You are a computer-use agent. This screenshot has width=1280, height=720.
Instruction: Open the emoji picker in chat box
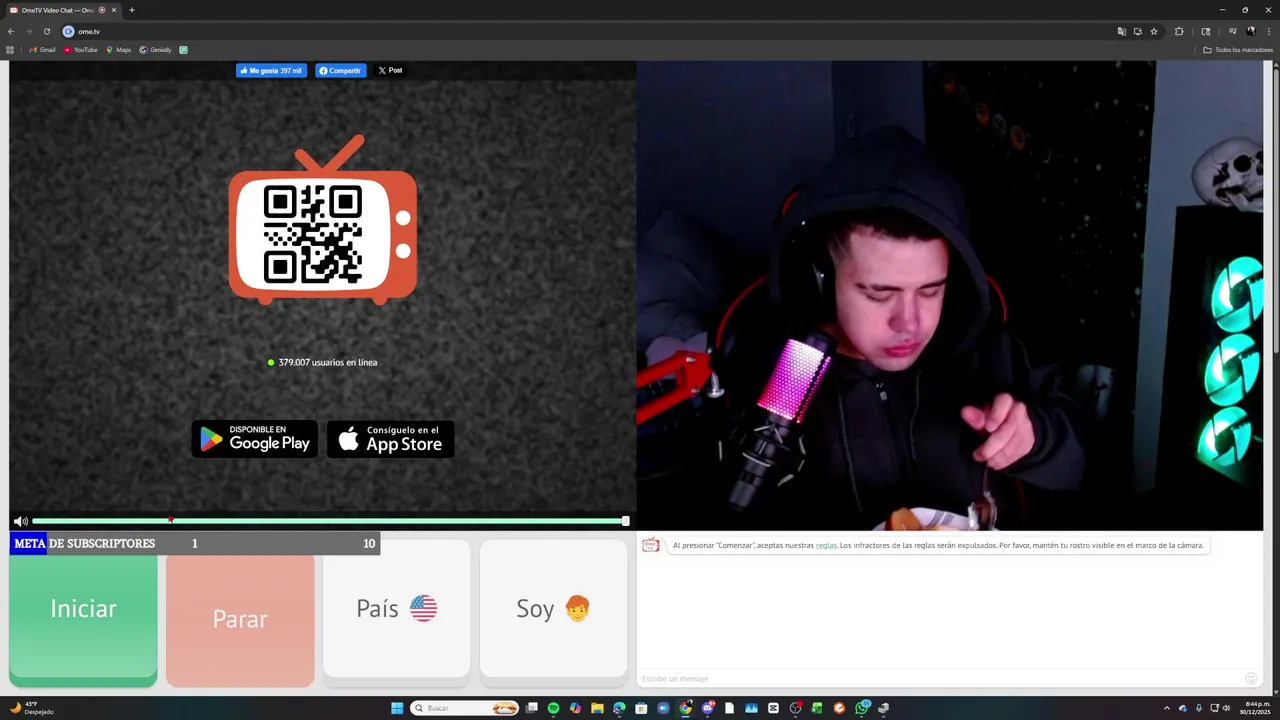(1251, 679)
